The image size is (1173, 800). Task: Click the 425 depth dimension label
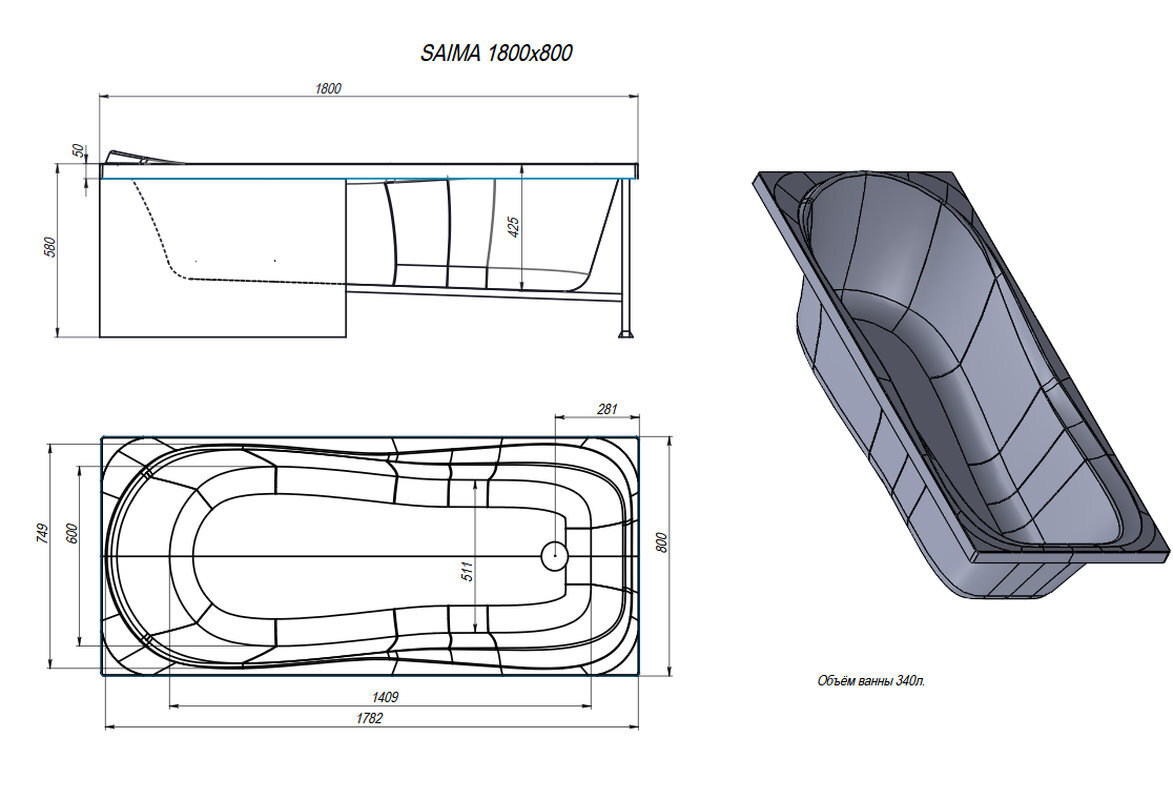coord(514,227)
